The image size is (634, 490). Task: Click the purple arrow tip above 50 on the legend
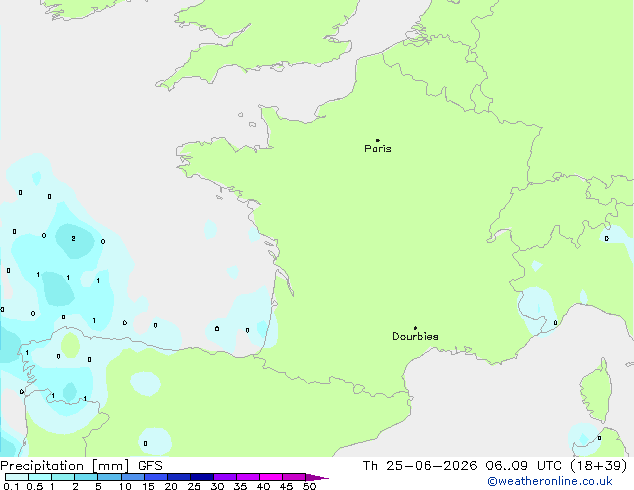317,477
